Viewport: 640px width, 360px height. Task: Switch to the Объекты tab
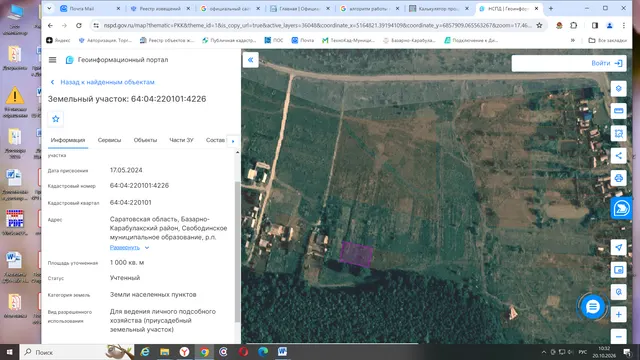pos(145,140)
